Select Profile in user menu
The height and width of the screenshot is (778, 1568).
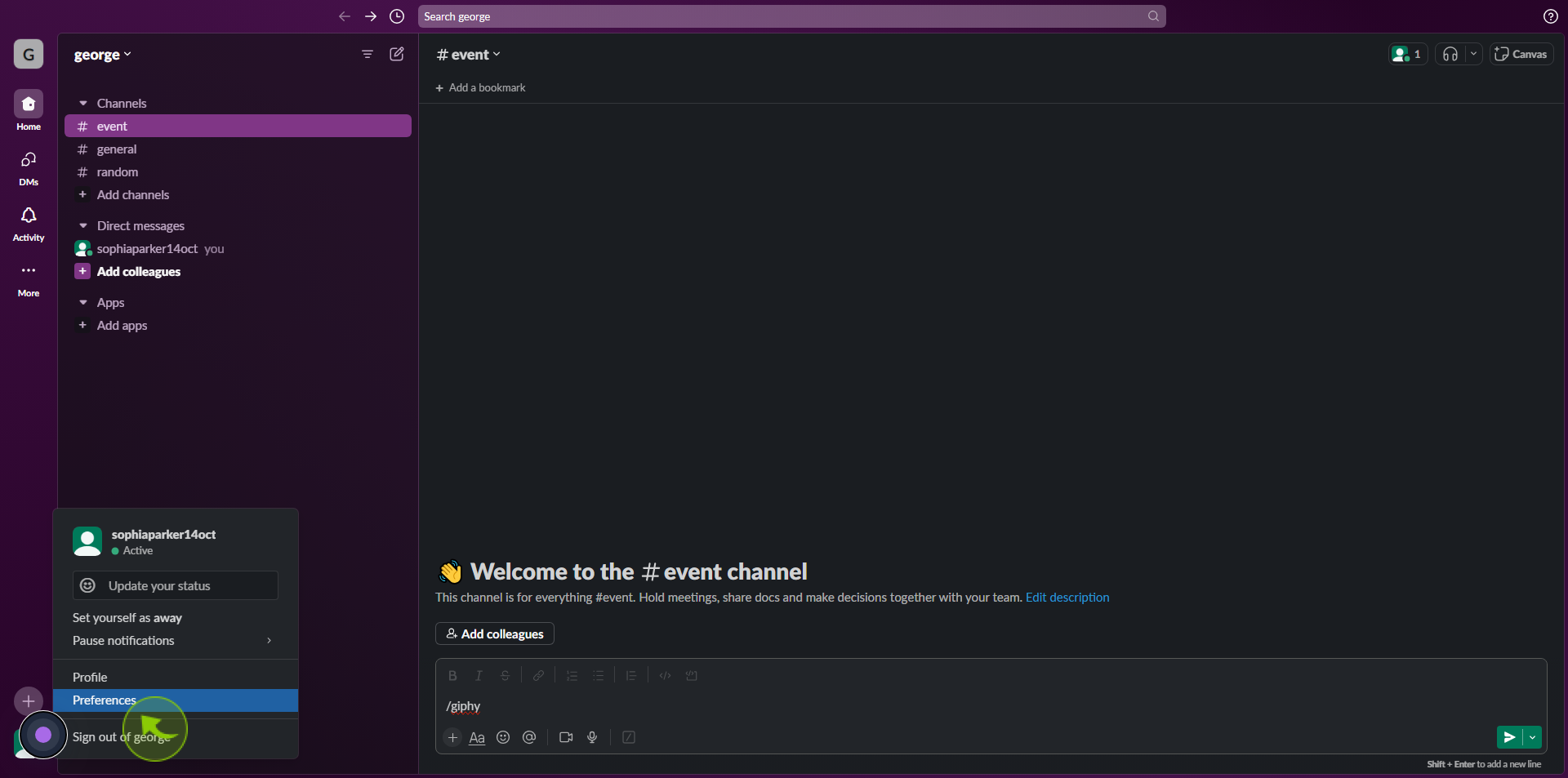click(x=176, y=678)
